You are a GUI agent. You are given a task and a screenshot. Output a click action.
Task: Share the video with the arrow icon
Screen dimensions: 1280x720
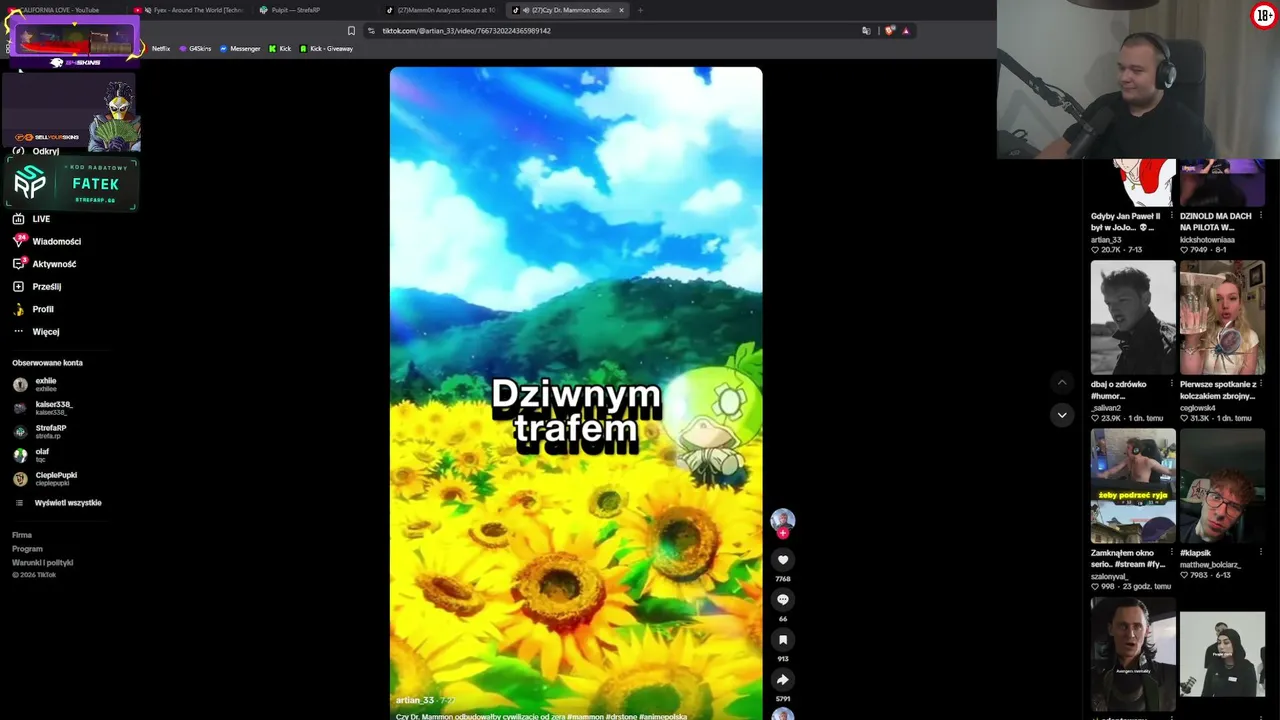[x=783, y=680]
